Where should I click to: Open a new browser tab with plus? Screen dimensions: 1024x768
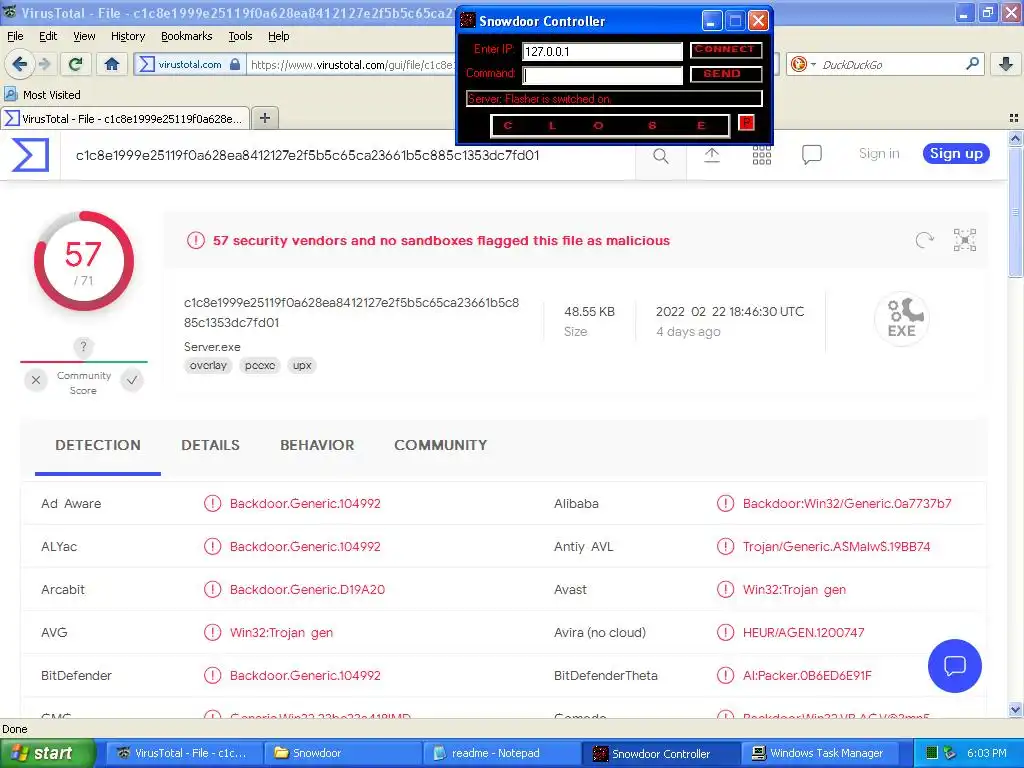[264, 118]
